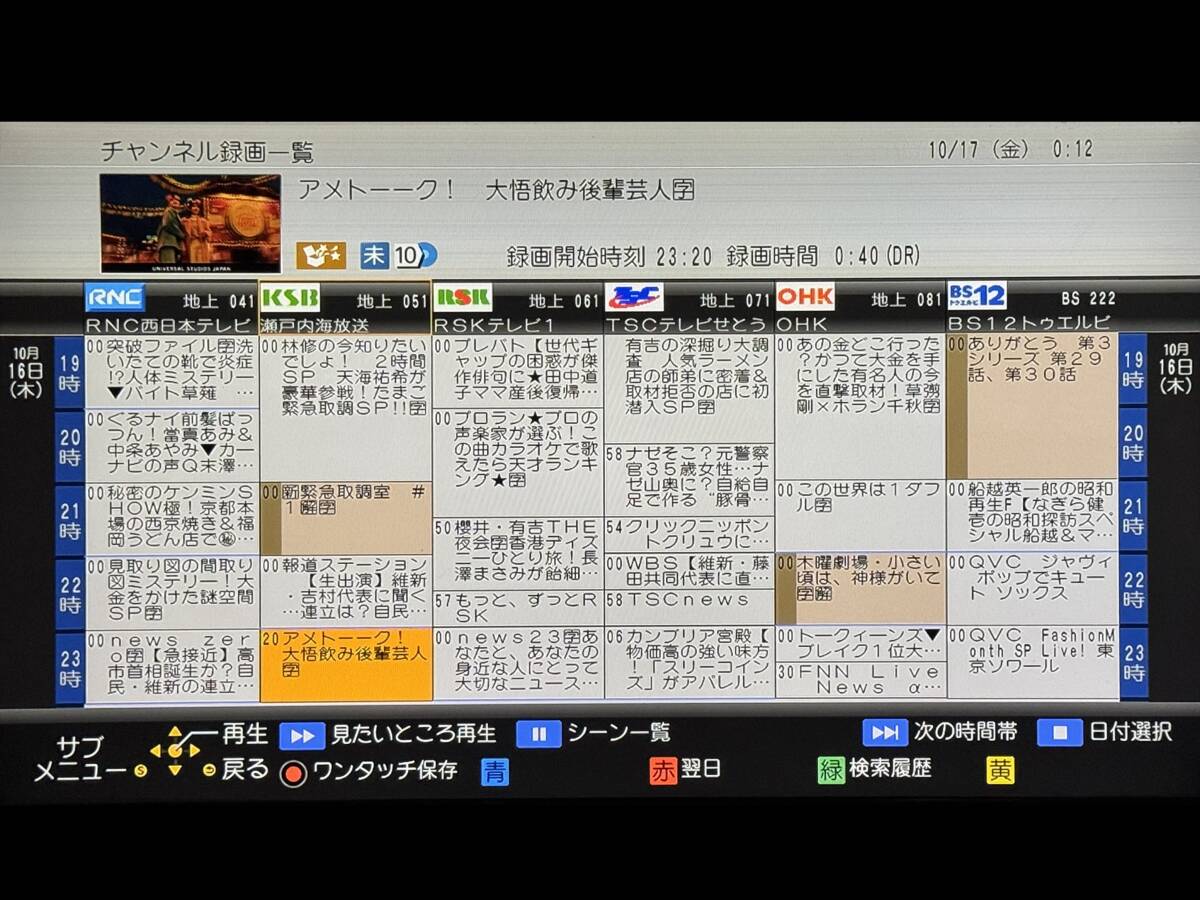Viewport: 1200px width, 900px height.
Task: Select あの金どこ行った program on OHK
Action: click(860, 407)
